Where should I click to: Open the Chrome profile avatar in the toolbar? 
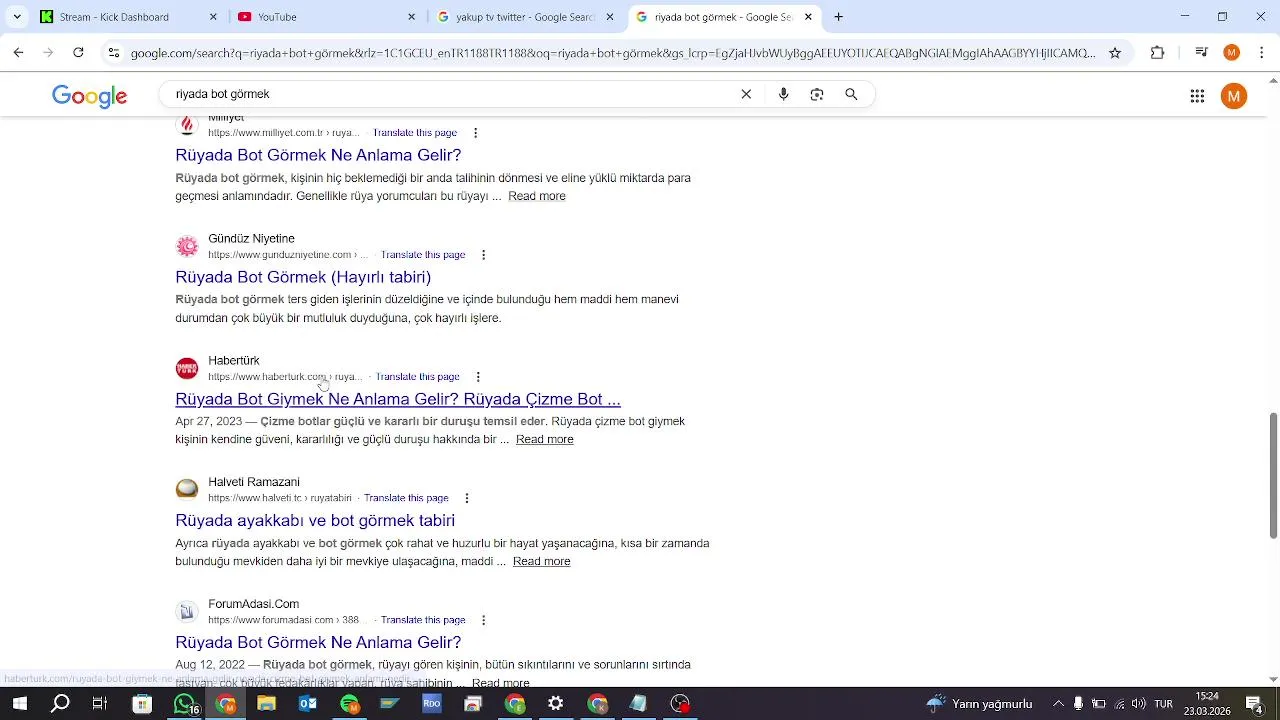pyautogui.click(x=1232, y=53)
